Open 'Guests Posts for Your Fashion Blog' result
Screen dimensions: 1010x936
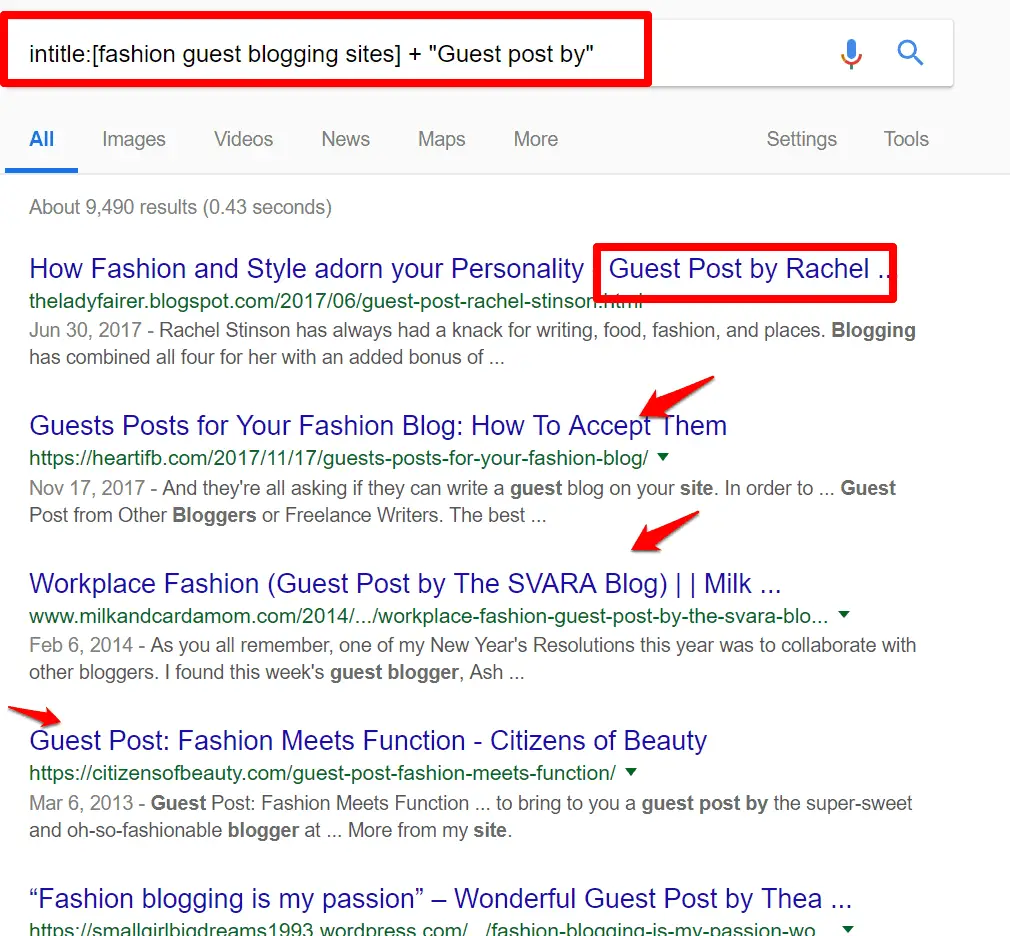point(378,426)
